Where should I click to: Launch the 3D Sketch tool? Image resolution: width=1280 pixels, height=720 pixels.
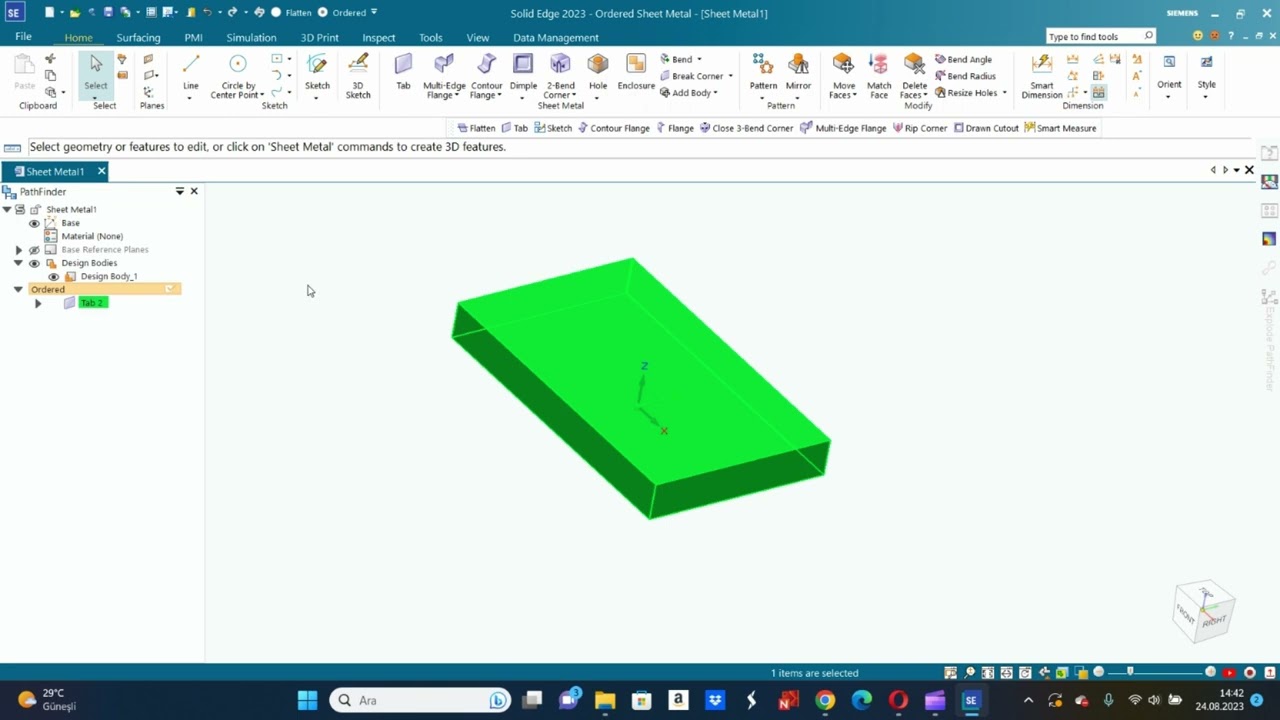pyautogui.click(x=358, y=77)
